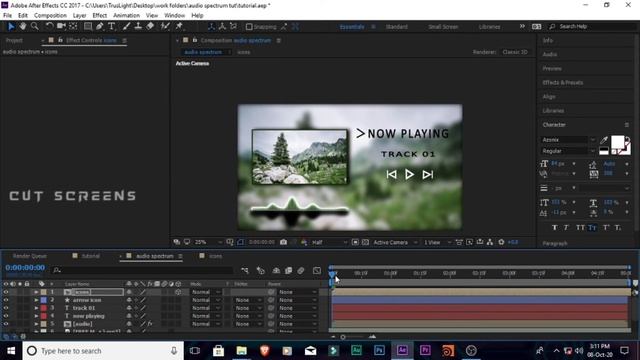Select the Hand tool
Viewport: 640px width, 360px height.
[x=23, y=27]
